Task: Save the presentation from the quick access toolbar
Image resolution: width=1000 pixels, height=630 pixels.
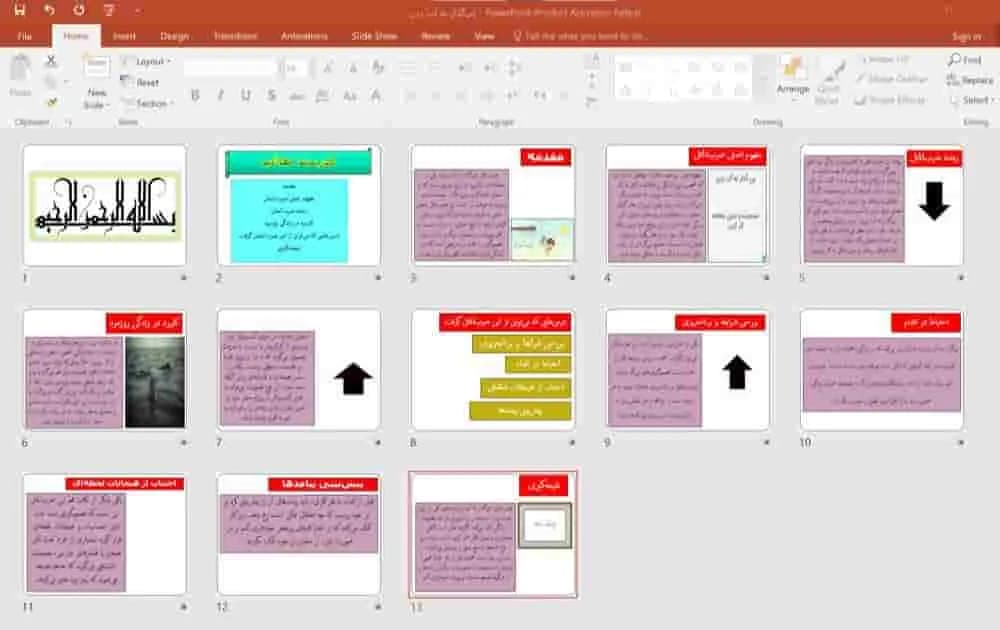Action: point(20,10)
